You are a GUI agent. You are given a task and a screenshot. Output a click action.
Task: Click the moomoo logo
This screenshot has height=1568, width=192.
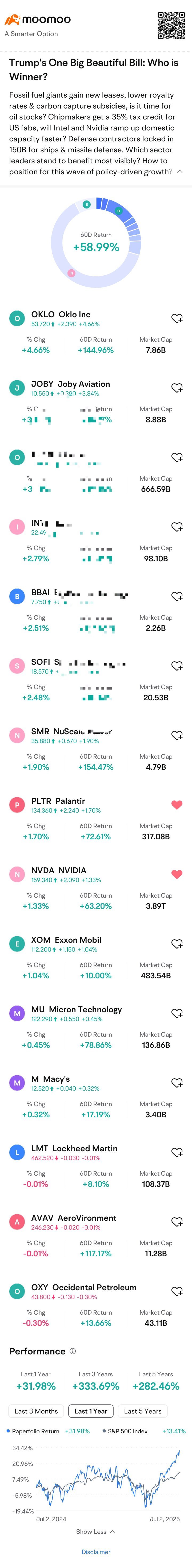point(38,20)
